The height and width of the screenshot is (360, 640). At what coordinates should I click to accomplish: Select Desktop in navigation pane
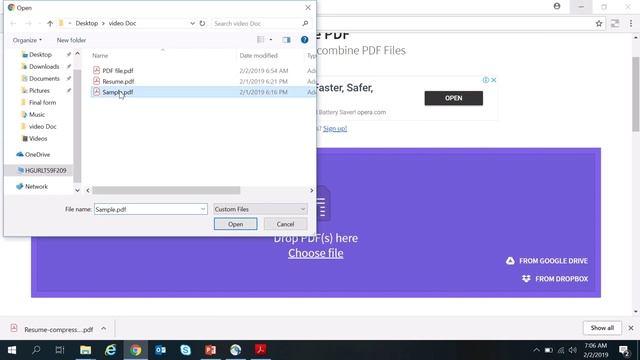[40, 54]
